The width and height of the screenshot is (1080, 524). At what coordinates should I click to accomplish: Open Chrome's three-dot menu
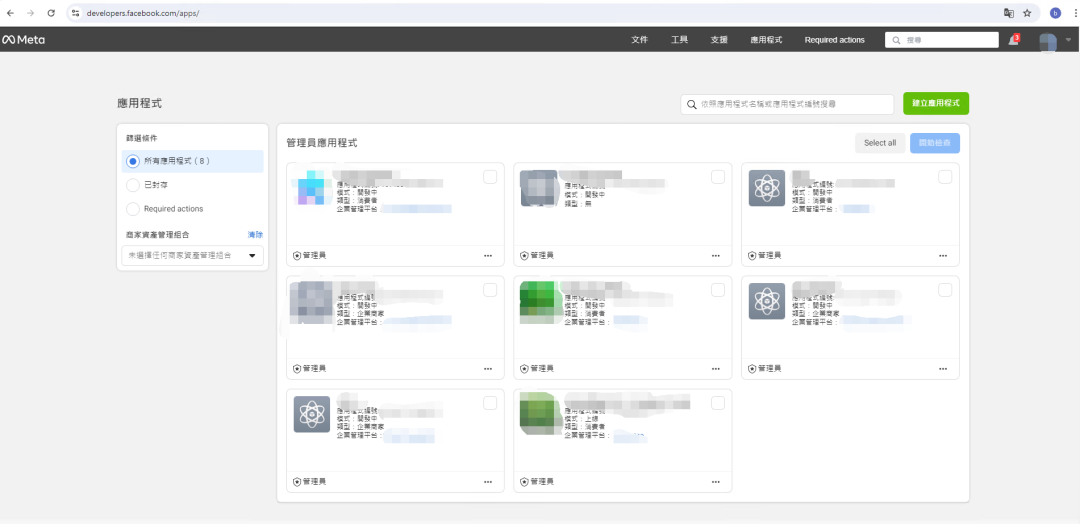click(1074, 13)
